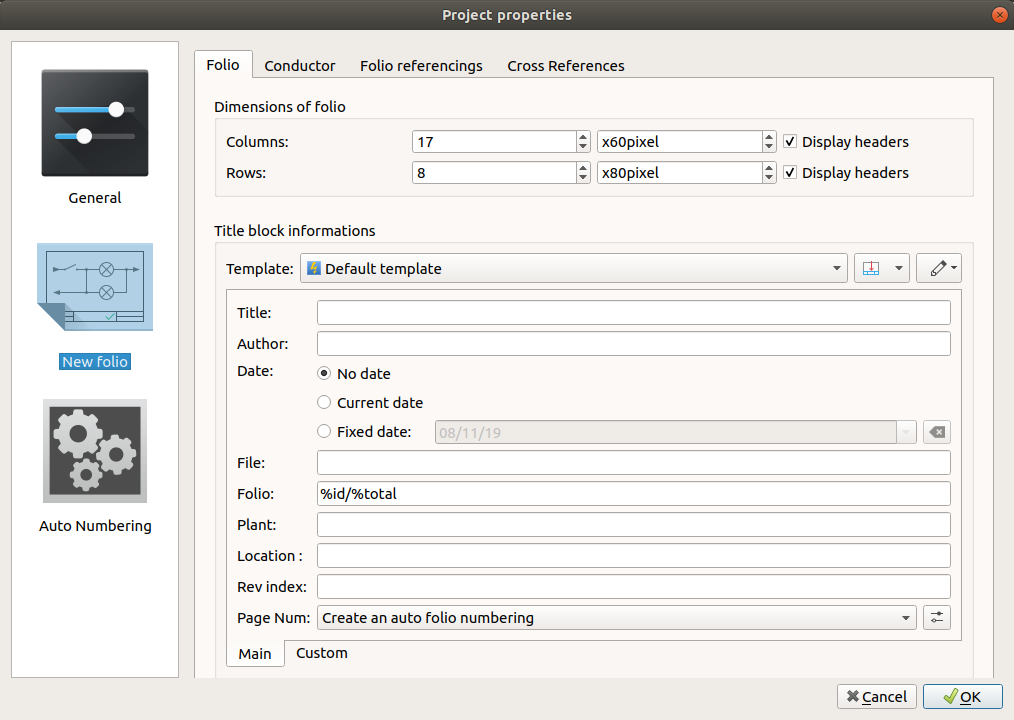Adjust the Rows count spinner arrows
This screenshot has height=720, width=1014.
click(x=583, y=173)
